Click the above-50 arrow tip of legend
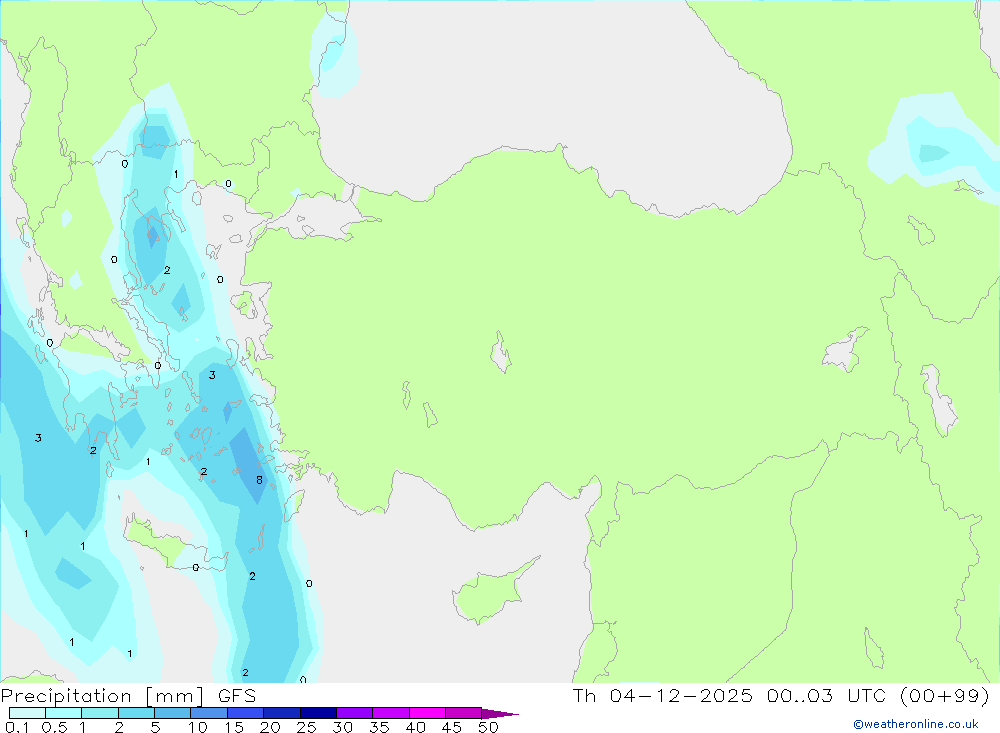 [x=500, y=713]
